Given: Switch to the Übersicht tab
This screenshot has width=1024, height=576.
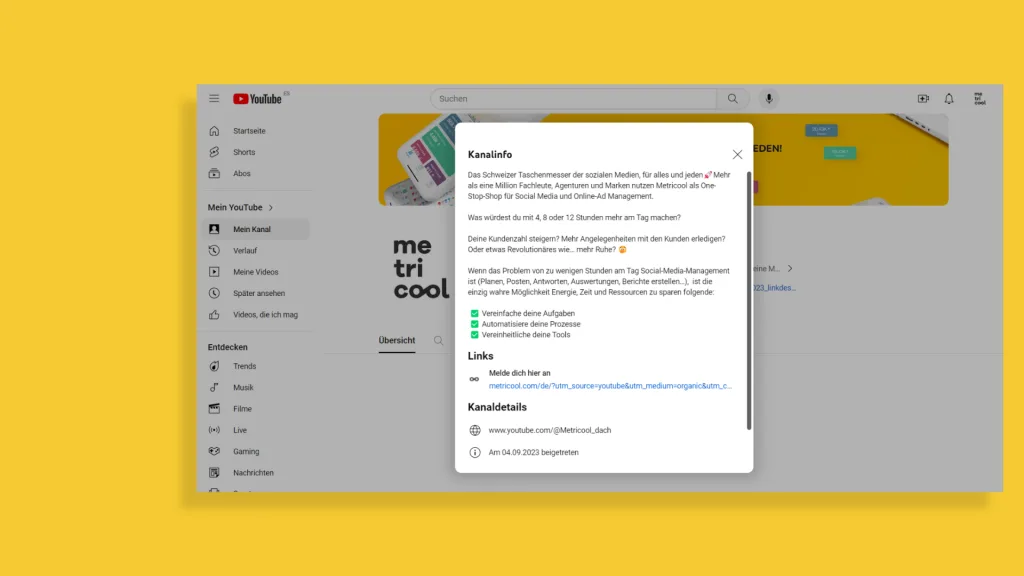Looking at the screenshot, I should click(x=397, y=341).
